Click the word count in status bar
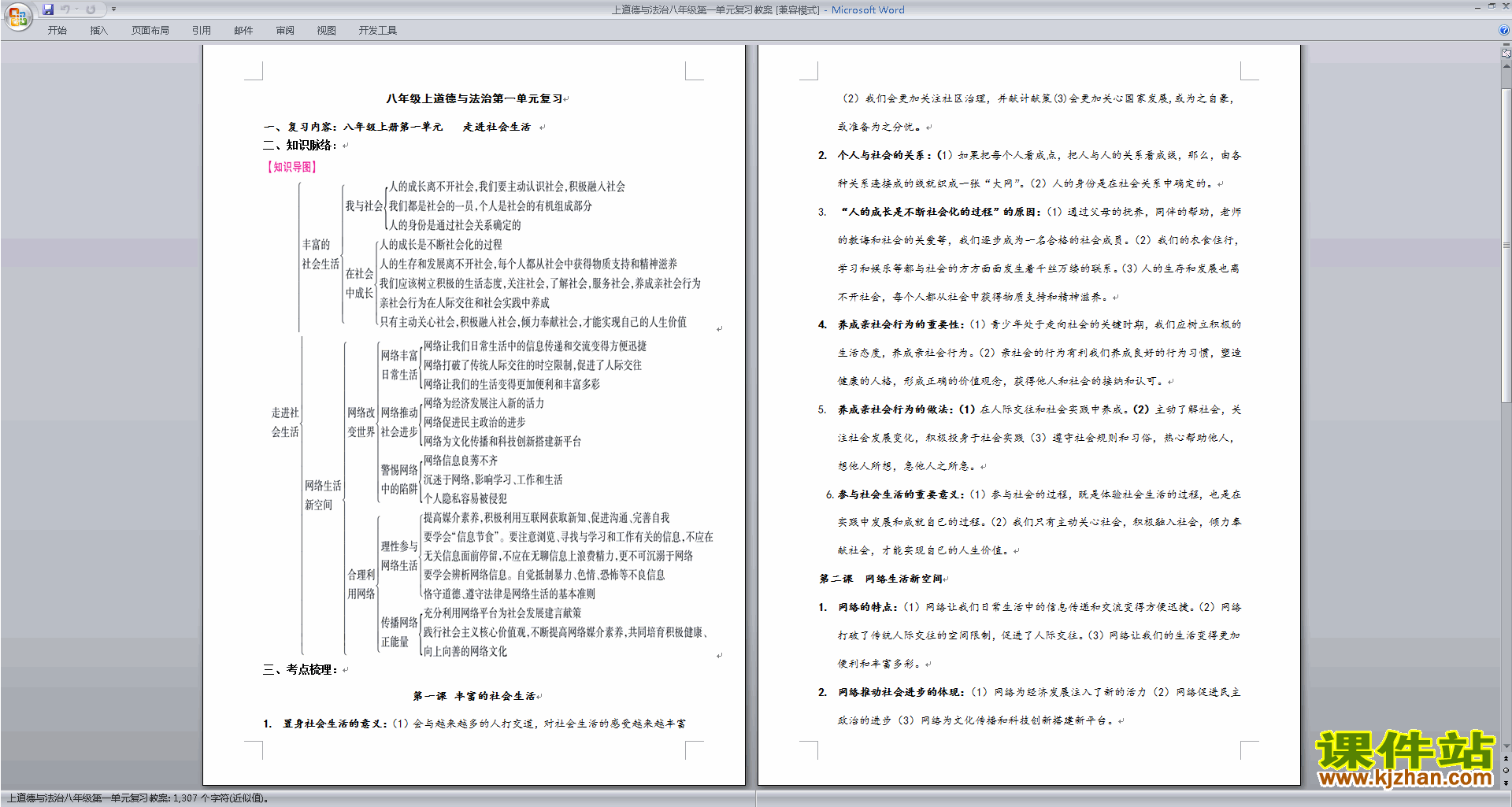 (138, 798)
